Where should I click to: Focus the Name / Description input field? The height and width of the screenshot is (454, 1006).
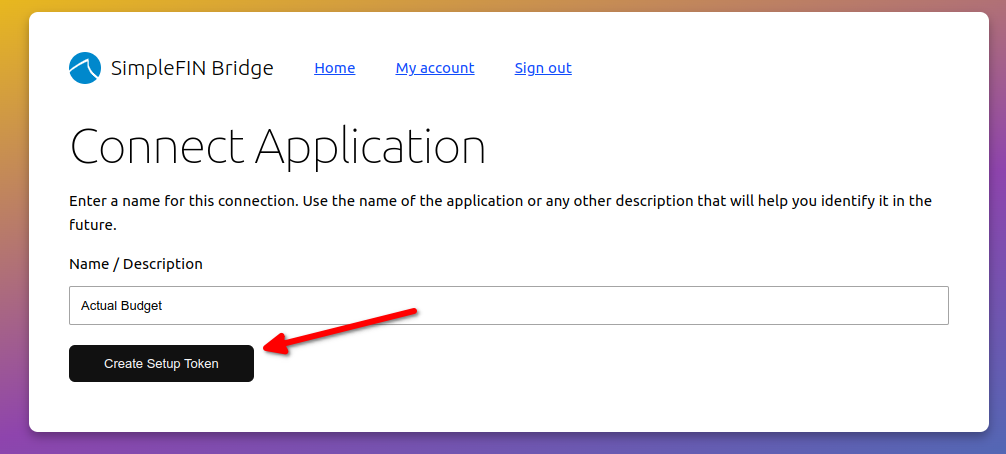(x=508, y=306)
